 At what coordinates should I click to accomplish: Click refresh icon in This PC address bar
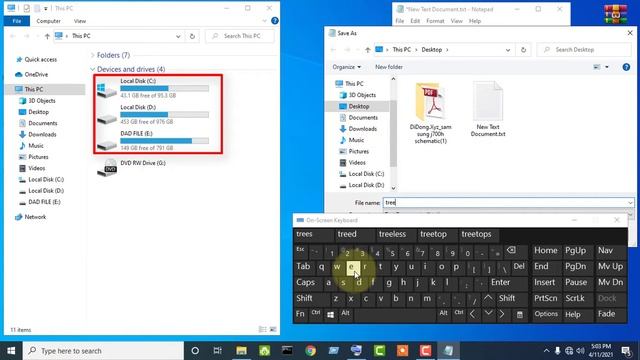tap(192, 36)
